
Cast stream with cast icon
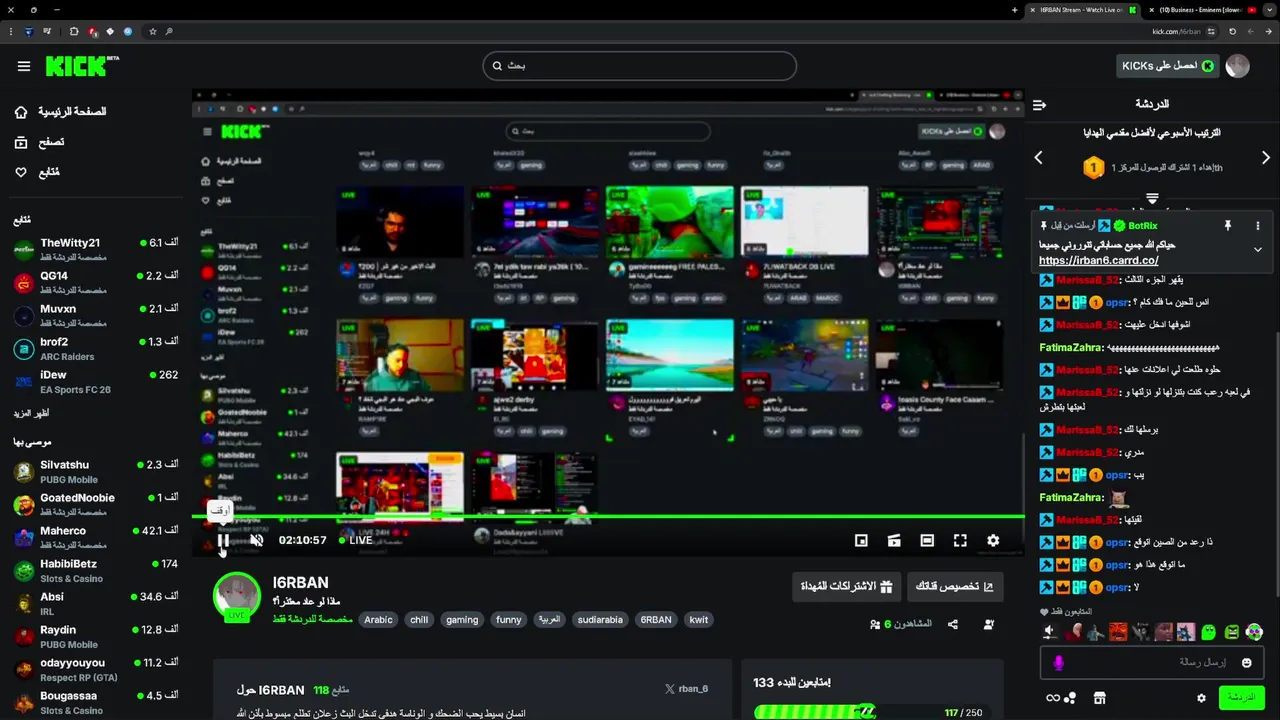point(894,540)
